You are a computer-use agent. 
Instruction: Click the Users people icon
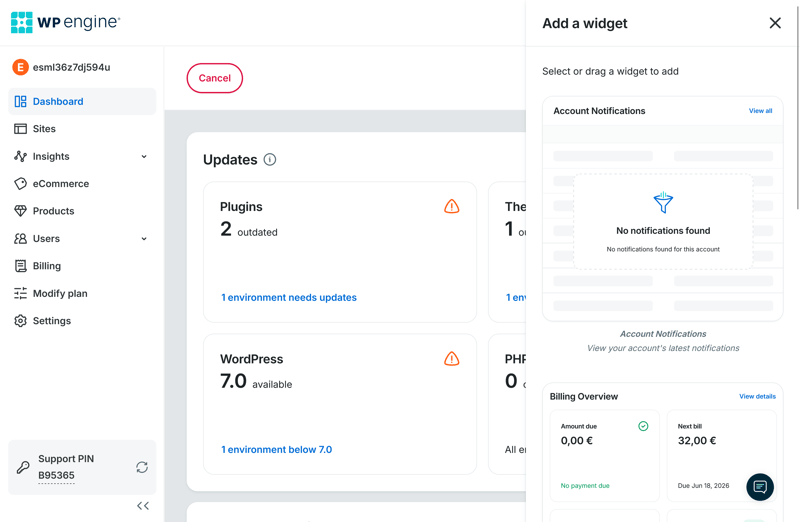click(x=20, y=238)
